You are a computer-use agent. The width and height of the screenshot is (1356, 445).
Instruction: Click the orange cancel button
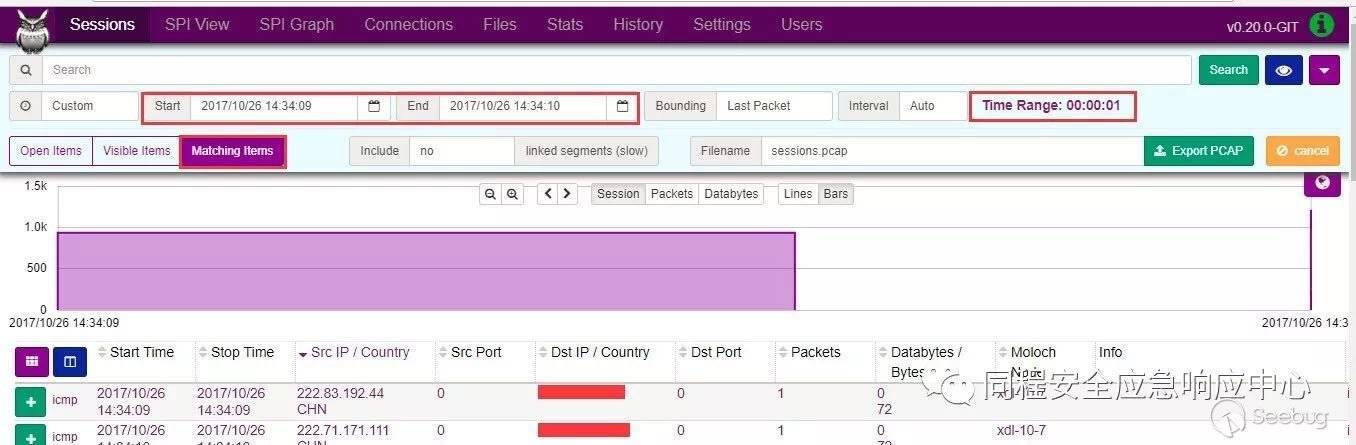[x=1302, y=151]
